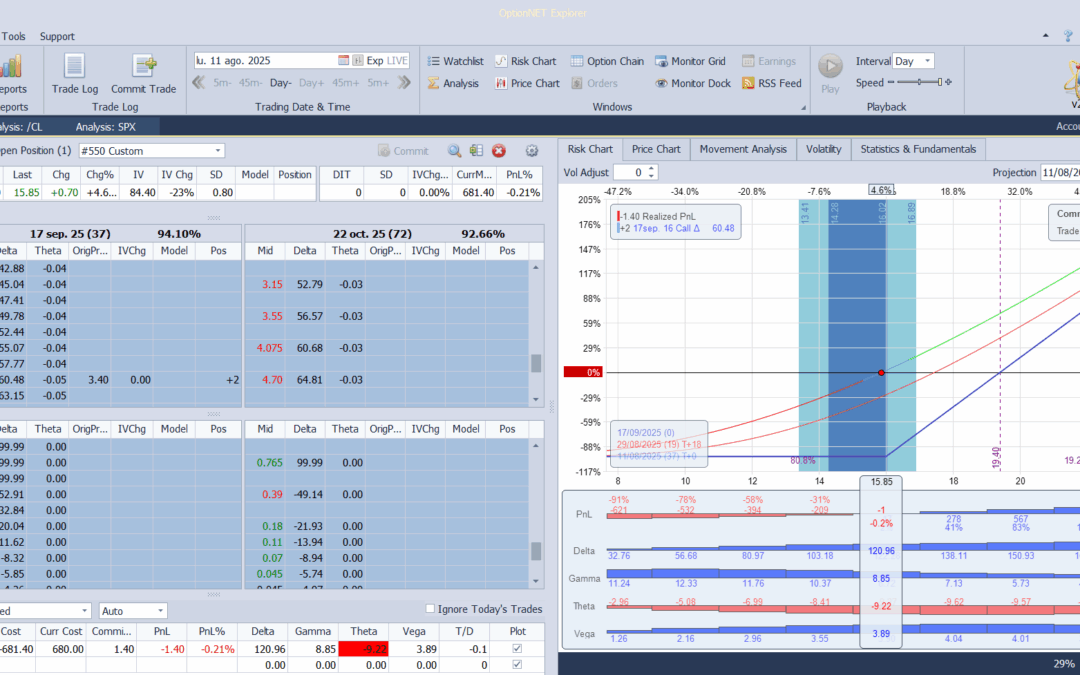This screenshot has height=675, width=1080.
Task: Toggle Plot checkbox in the 120.96 delta row
Action: (x=517, y=649)
